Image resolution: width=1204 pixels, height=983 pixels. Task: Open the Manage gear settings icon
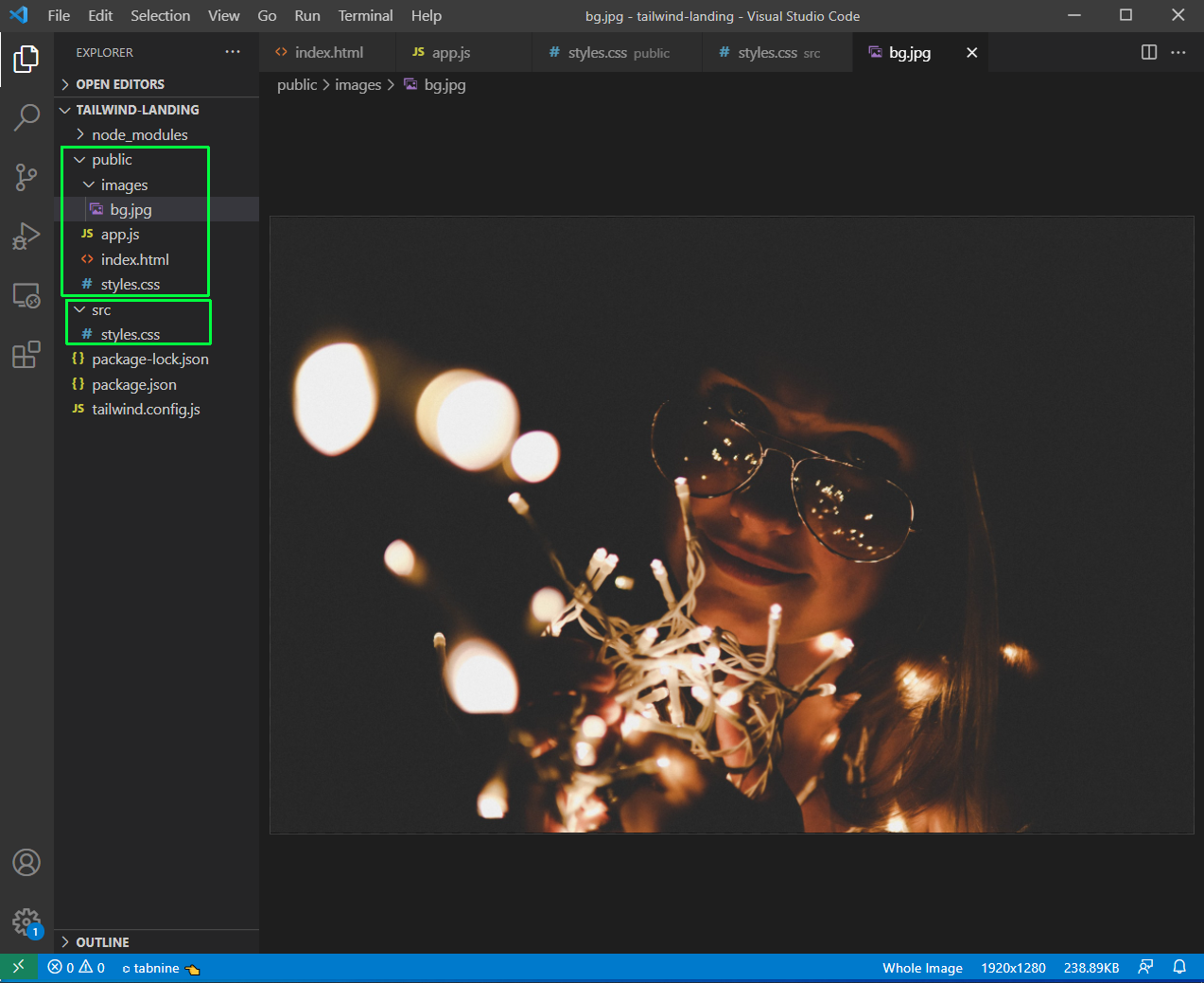(26, 922)
